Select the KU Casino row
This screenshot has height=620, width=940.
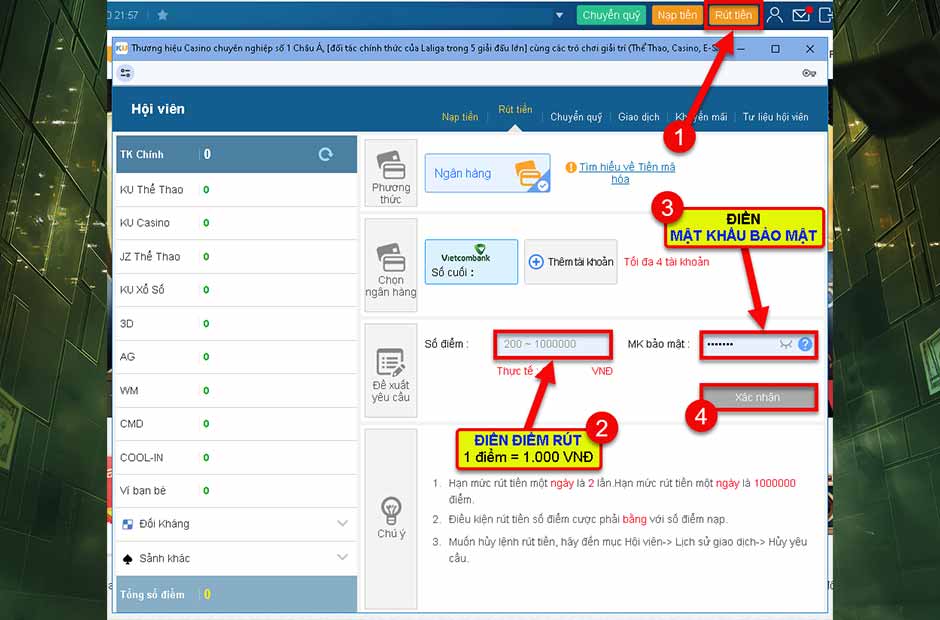(x=237, y=223)
